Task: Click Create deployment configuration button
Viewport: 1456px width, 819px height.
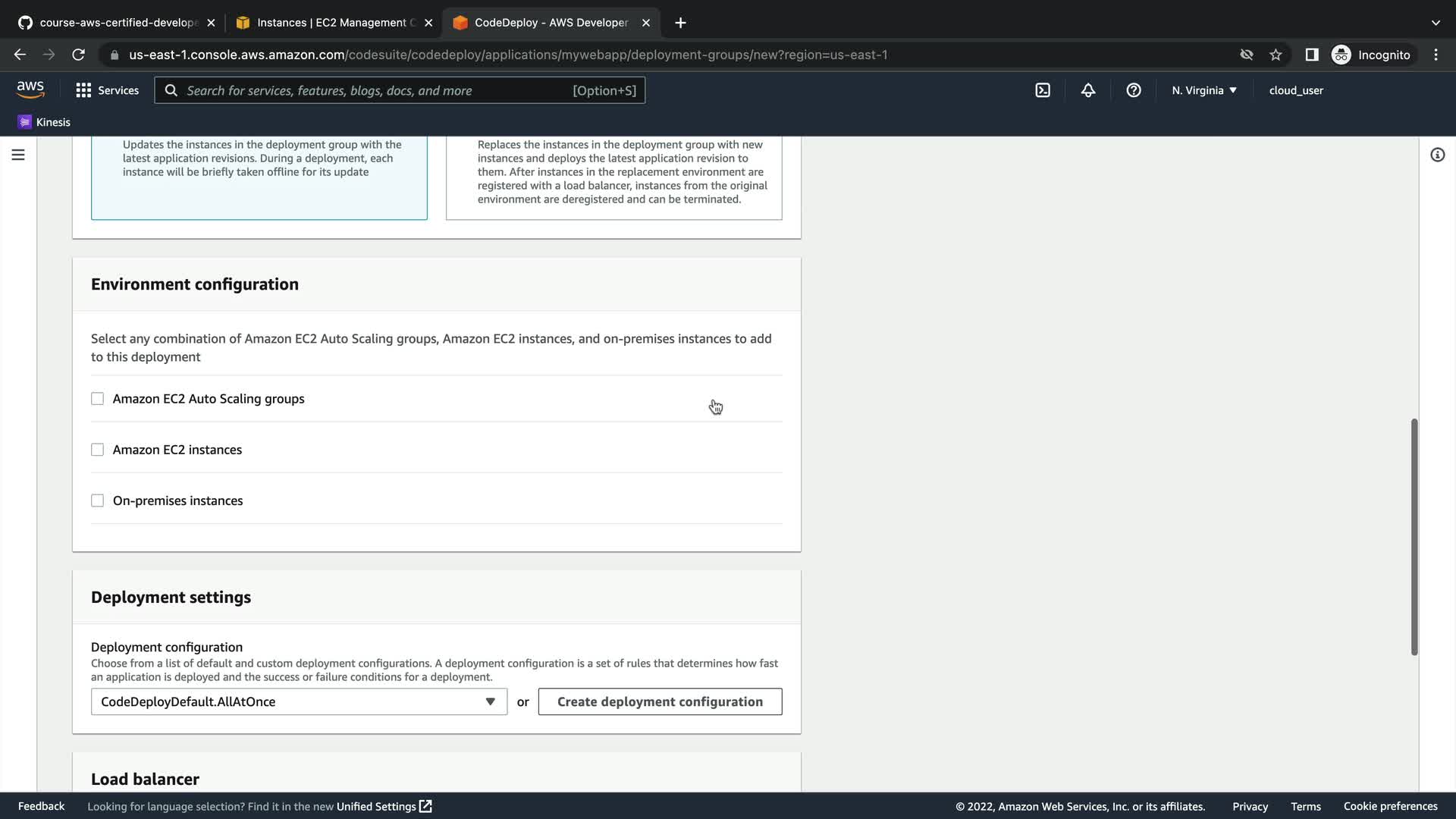Action: pyautogui.click(x=660, y=701)
